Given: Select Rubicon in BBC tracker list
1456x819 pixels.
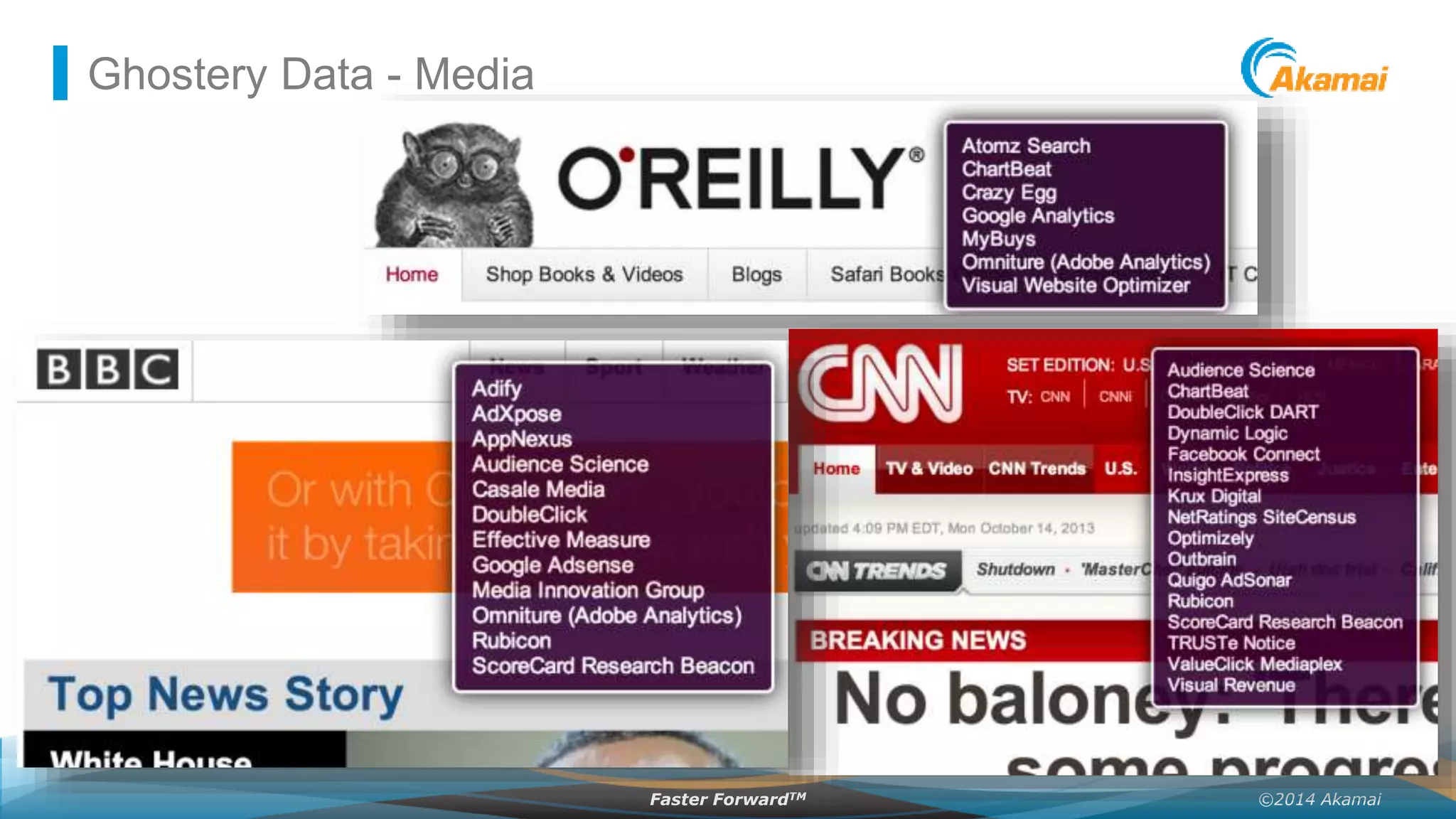Looking at the screenshot, I should (511, 641).
